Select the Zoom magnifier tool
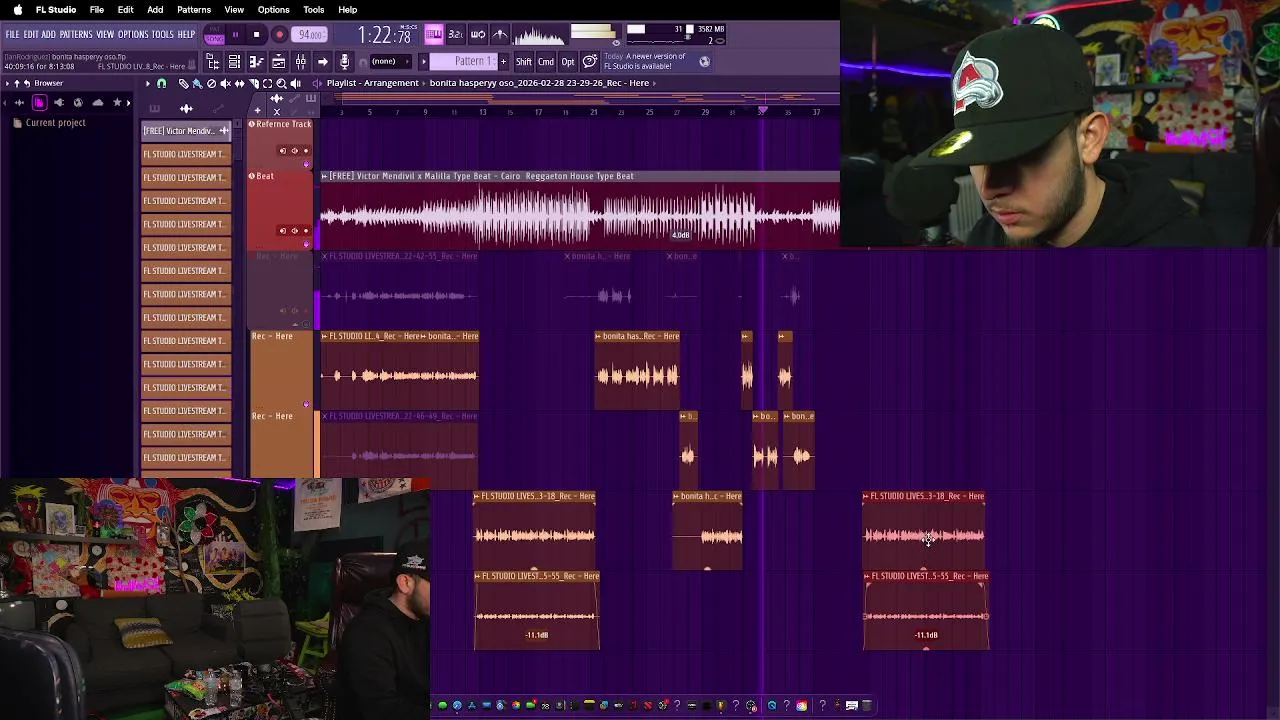The height and width of the screenshot is (720, 1280). (x=281, y=83)
